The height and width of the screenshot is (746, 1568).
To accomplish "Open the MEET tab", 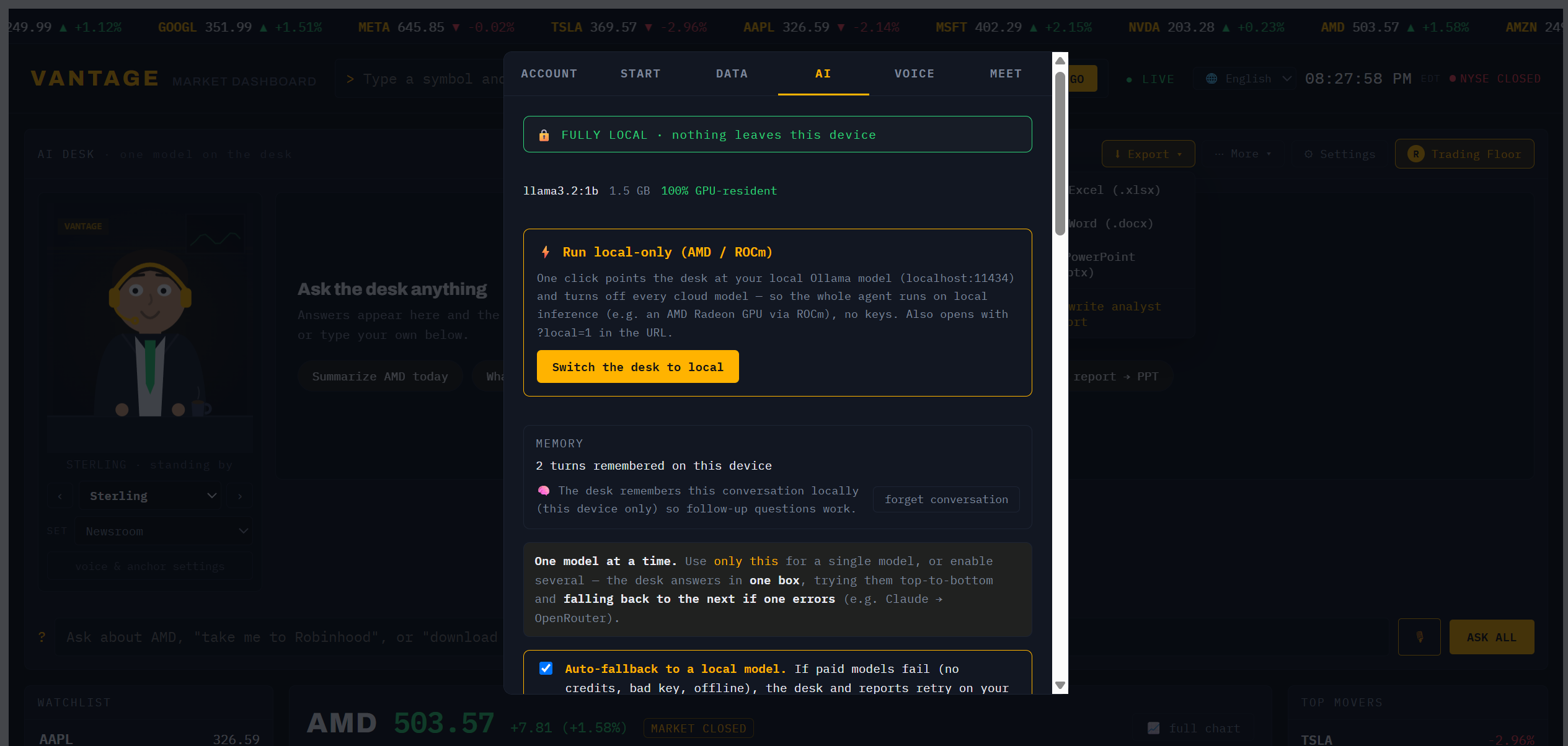I will pos(1006,74).
